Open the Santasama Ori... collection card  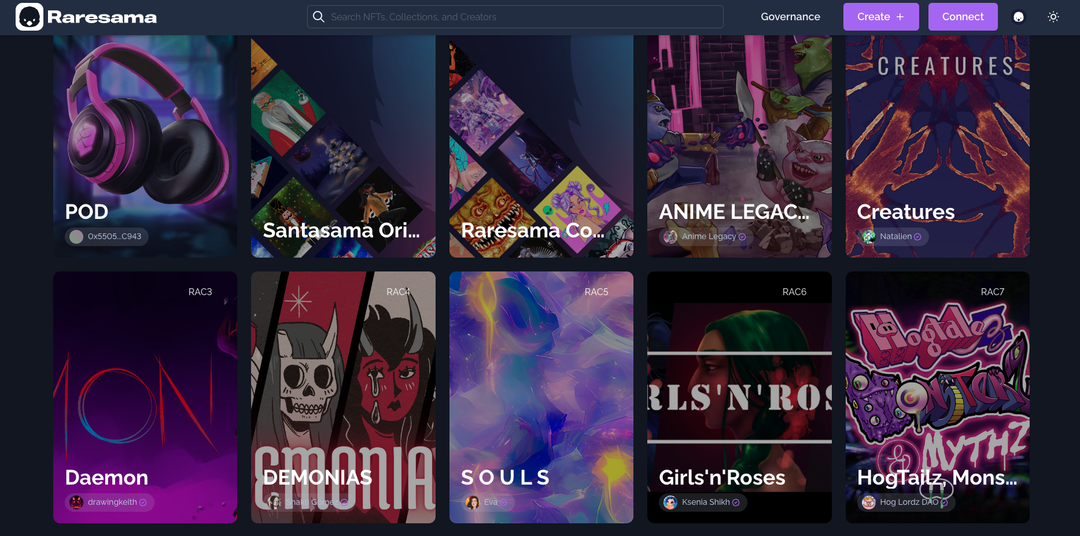(x=343, y=146)
